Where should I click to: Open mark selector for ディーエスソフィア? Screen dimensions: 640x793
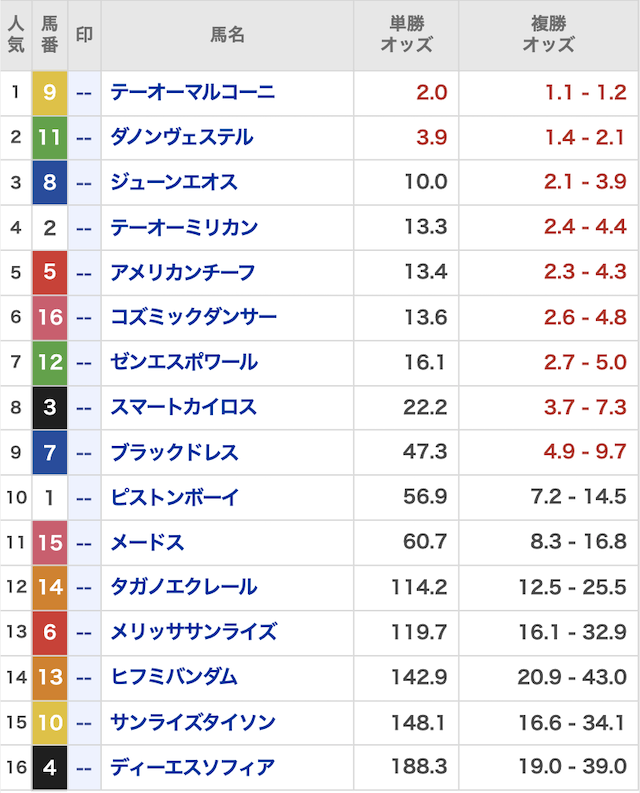point(84,768)
